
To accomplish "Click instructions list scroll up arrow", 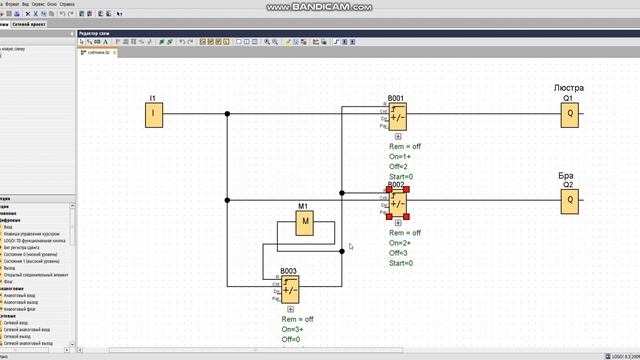I will tap(72, 206).
